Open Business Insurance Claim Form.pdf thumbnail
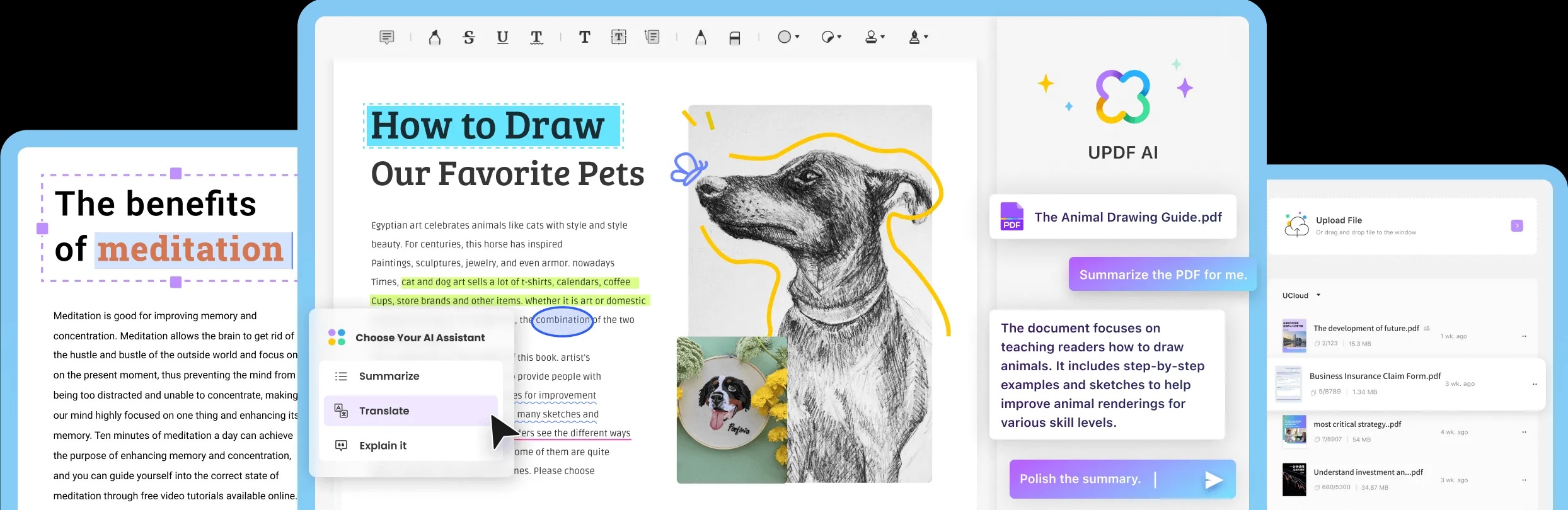The height and width of the screenshot is (510, 1568). (1288, 383)
